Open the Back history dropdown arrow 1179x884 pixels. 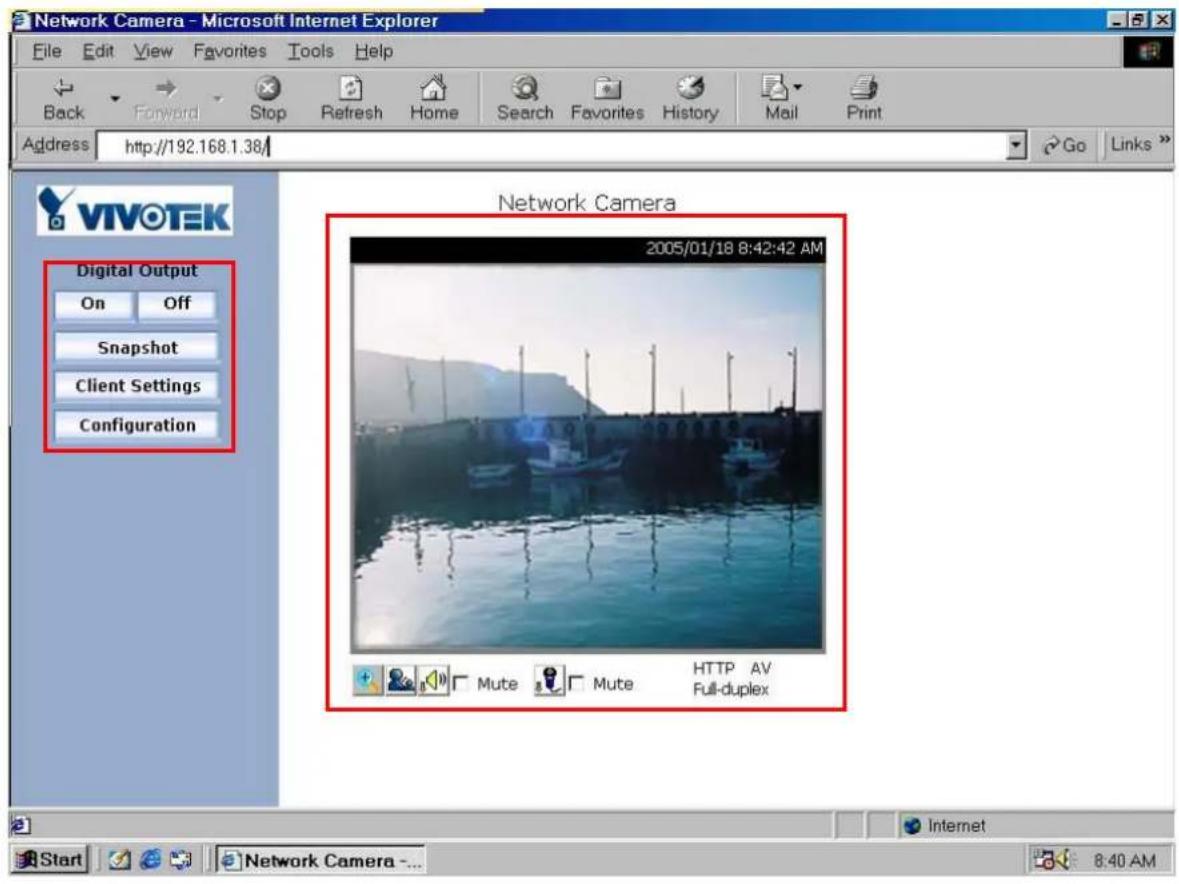115,98
